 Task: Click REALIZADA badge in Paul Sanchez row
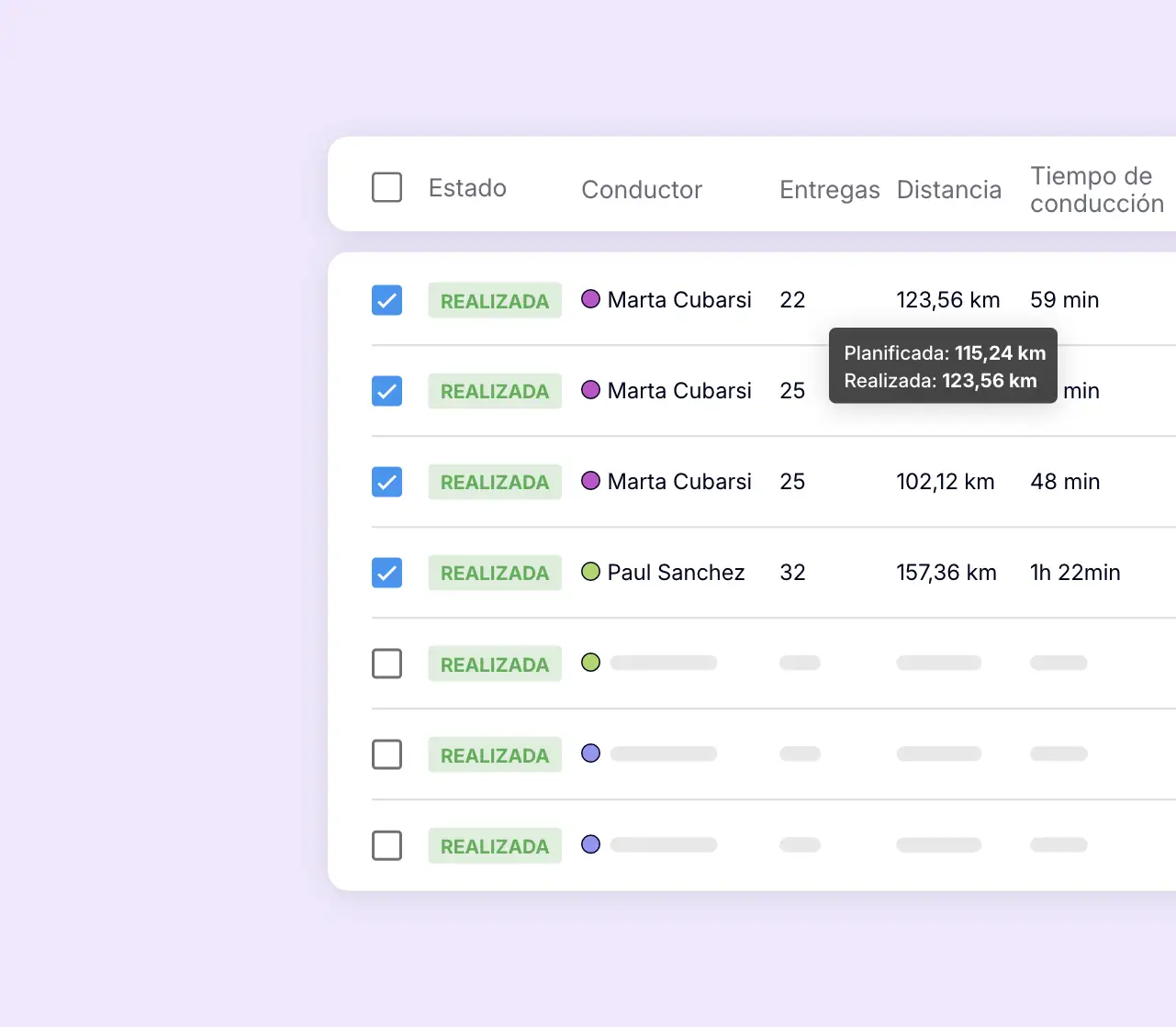tap(495, 573)
